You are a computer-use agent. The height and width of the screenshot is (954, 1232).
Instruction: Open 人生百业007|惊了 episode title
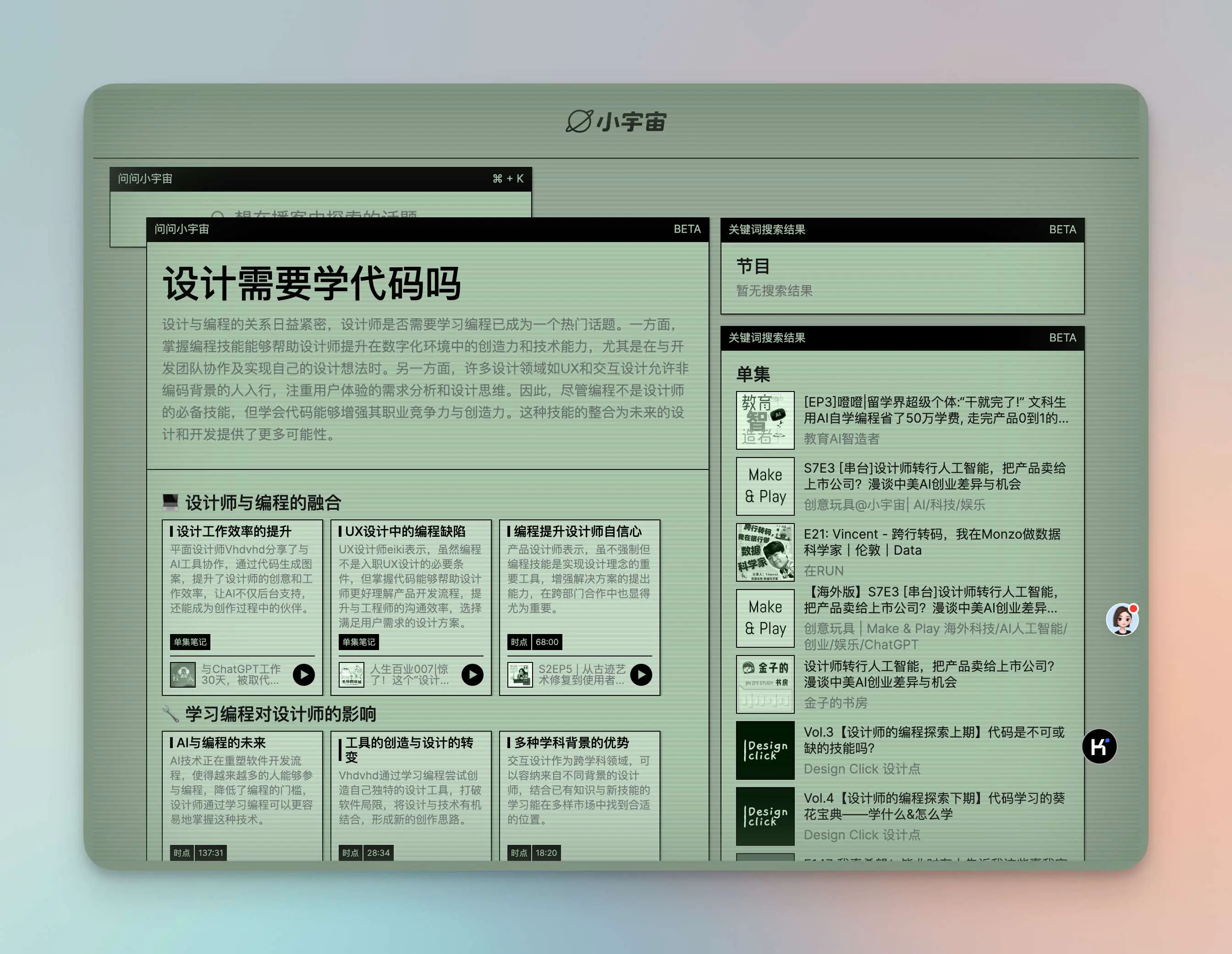click(x=410, y=674)
